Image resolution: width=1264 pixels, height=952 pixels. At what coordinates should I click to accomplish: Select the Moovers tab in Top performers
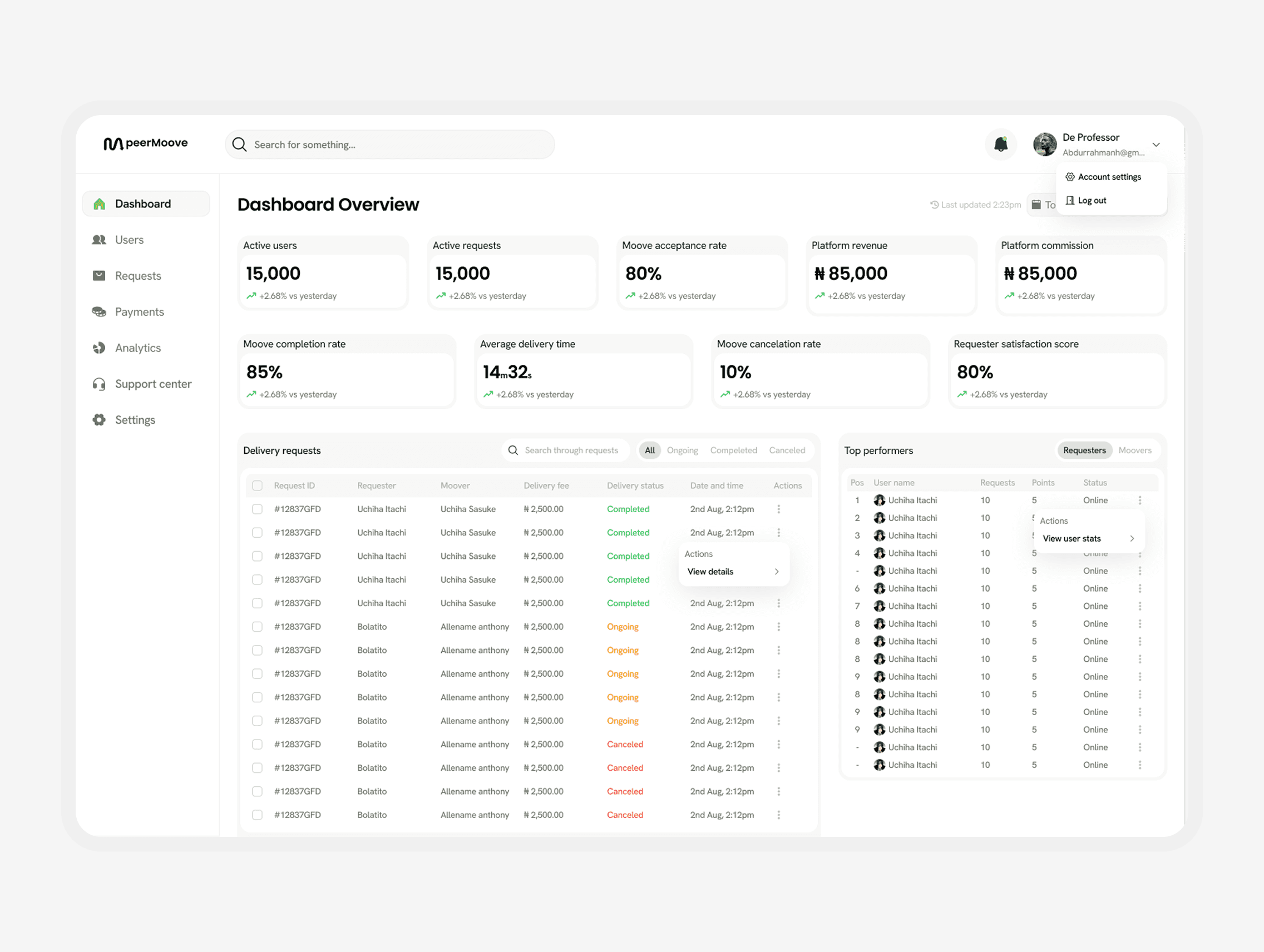click(1135, 450)
